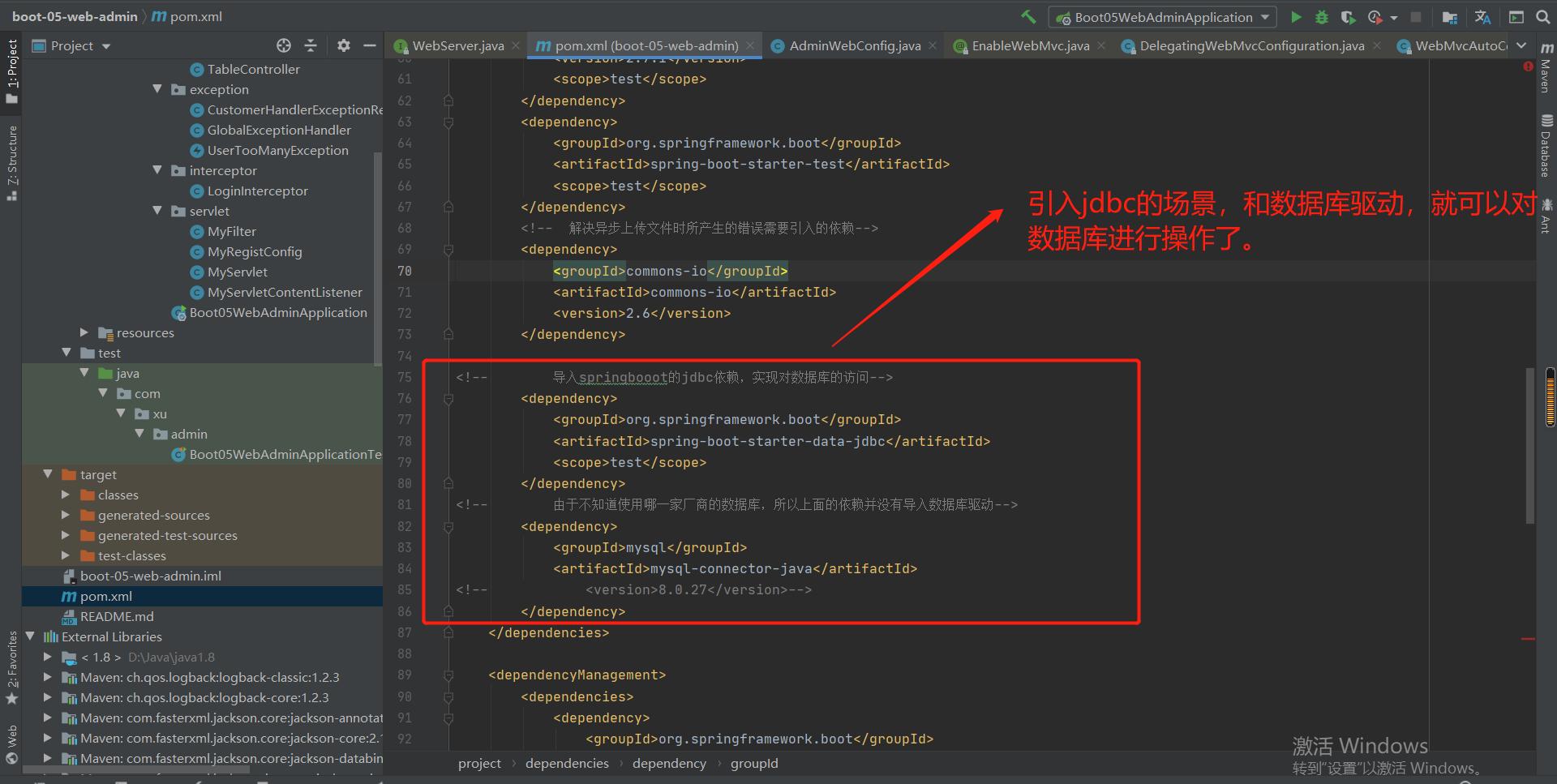Click the fold marker on line 82
Screen dimensions: 1557x784
click(x=448, y=527)
